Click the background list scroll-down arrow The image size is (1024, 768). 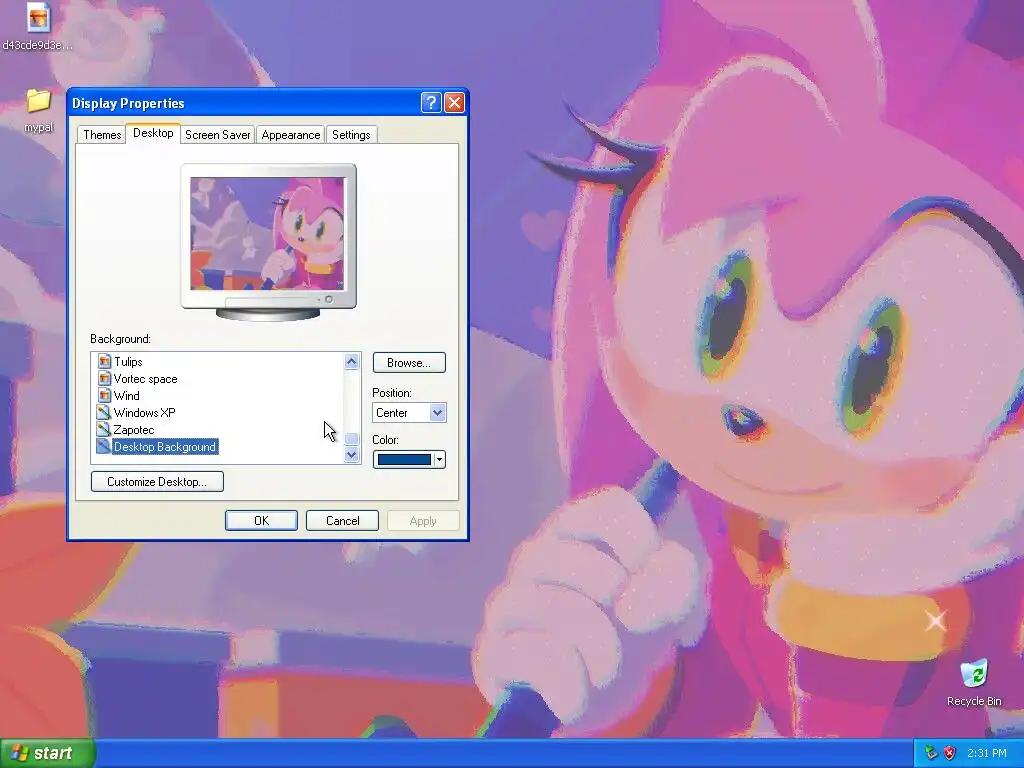tap(351, 455)
